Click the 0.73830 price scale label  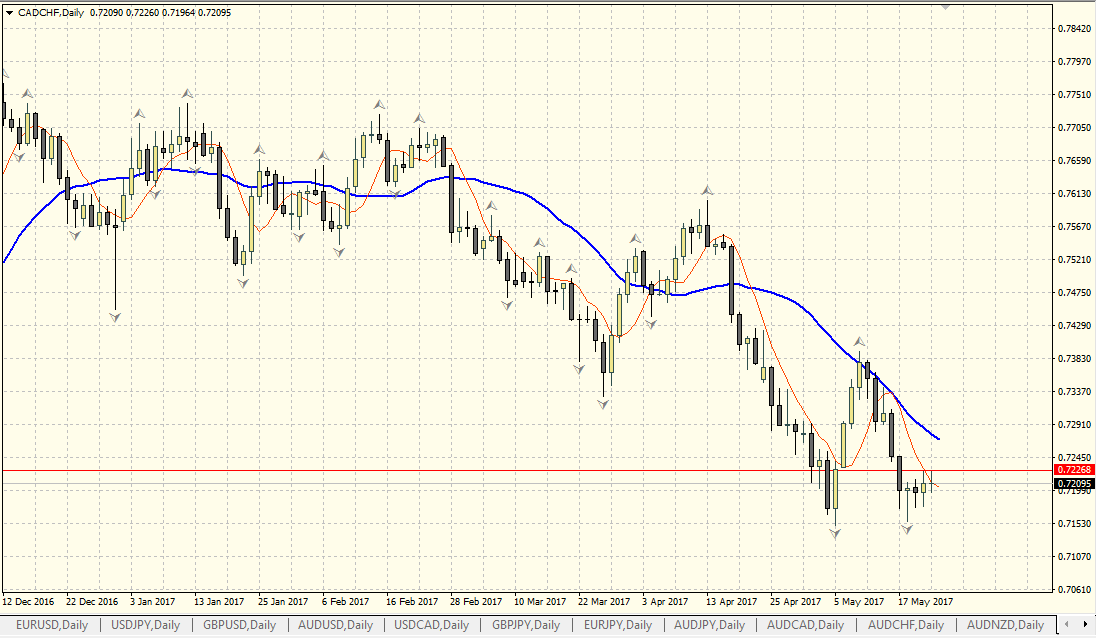click(x=1074, y=358)
